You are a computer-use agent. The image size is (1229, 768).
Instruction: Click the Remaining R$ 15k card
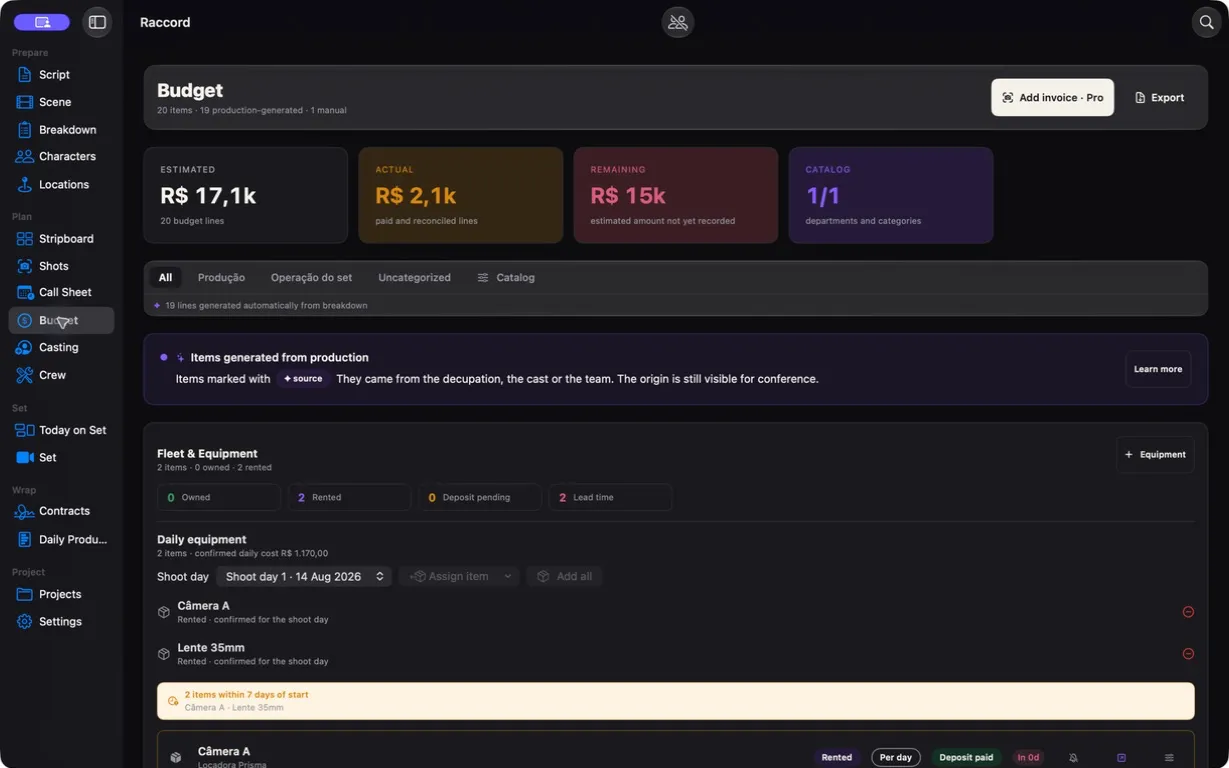pos(676,195)
